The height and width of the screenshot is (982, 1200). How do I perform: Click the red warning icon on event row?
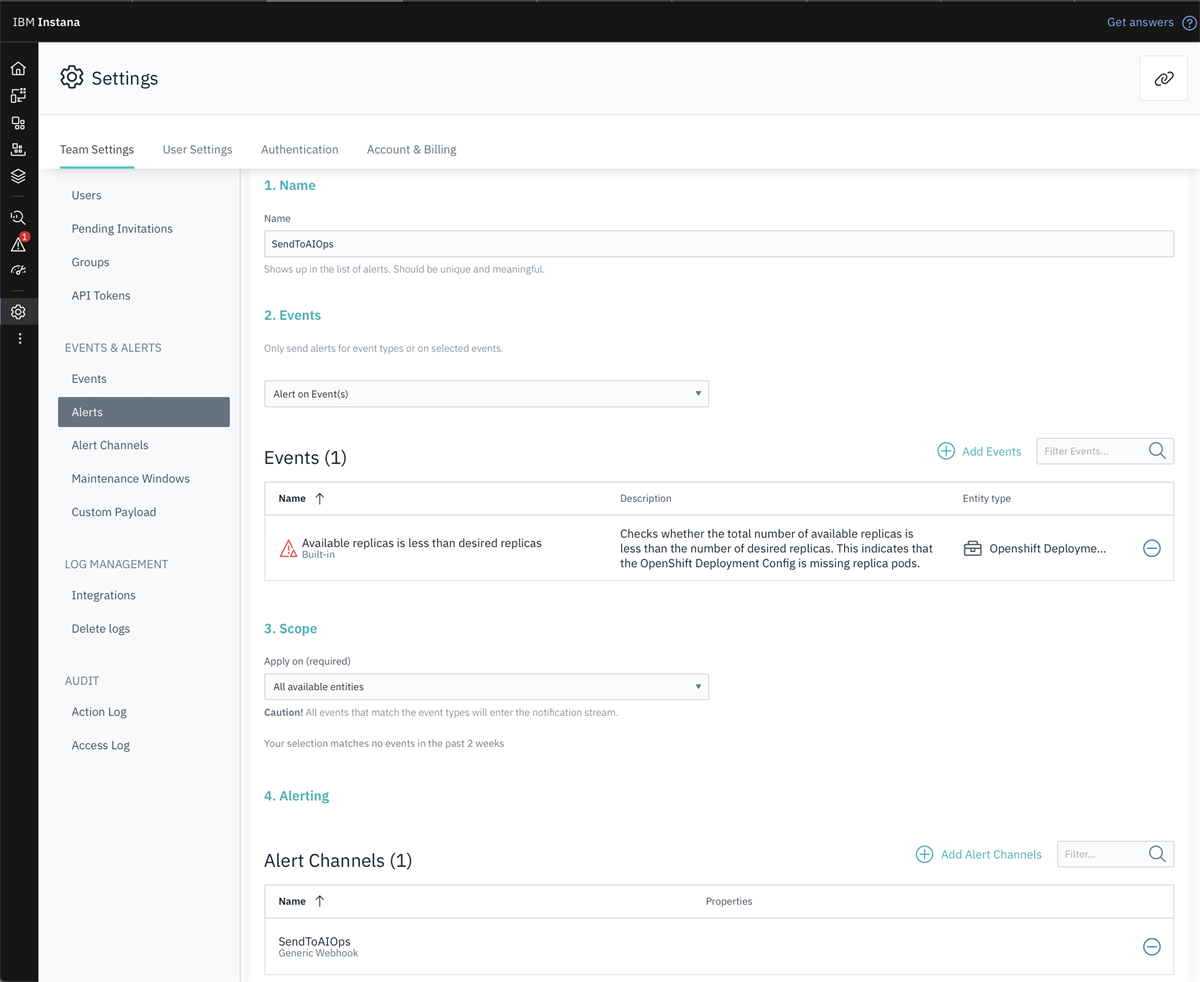pos(288,548)
